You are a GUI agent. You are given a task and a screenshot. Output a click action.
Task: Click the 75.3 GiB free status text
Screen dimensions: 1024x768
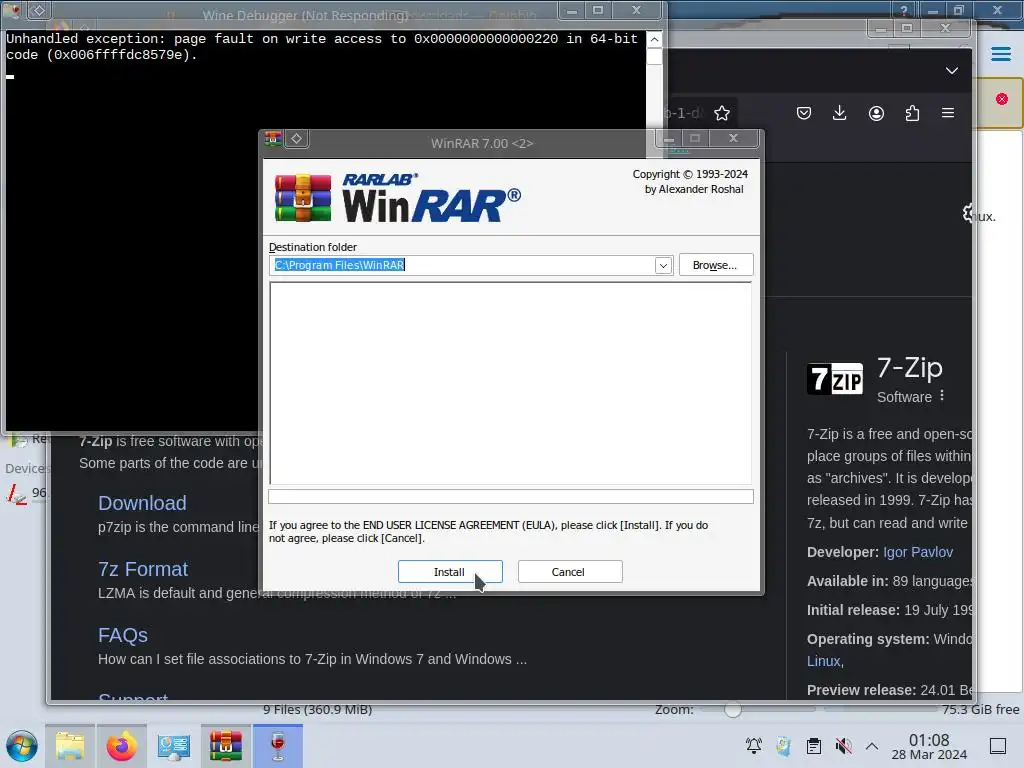[x=980, y=709]
